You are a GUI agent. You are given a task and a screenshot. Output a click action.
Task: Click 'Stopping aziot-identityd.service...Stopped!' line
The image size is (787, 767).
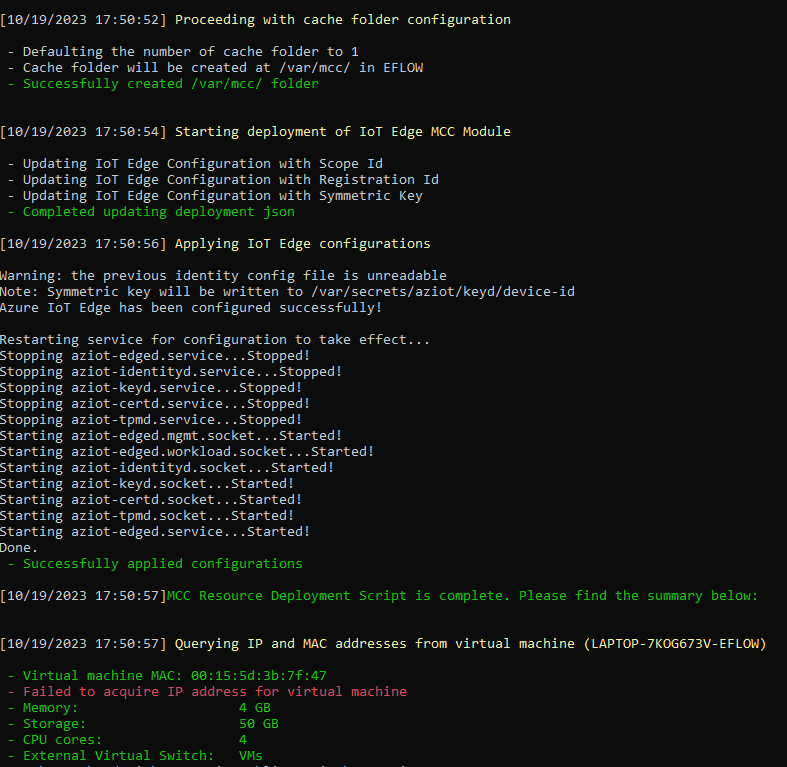tap(171, 372)
